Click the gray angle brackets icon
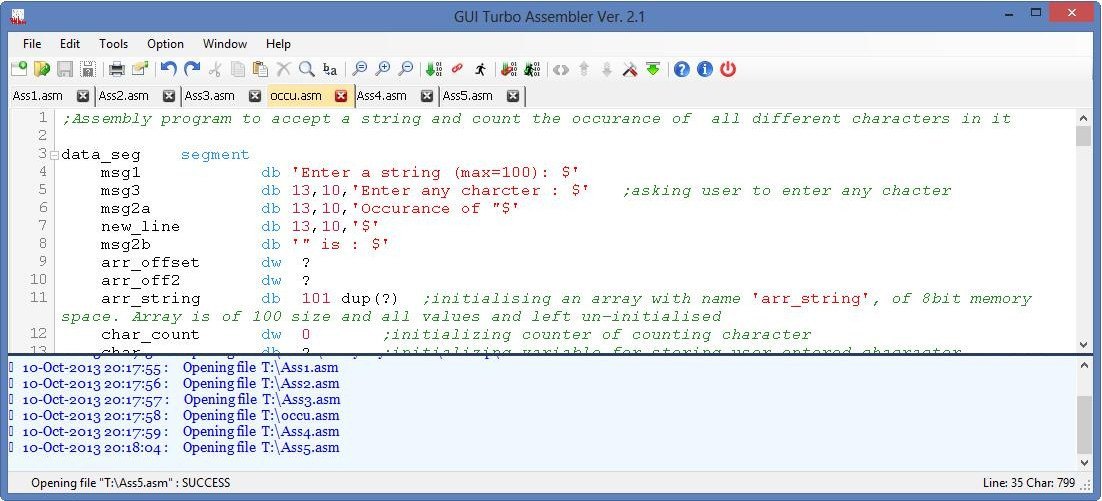 pyautogui.click(x=560, y=69)
